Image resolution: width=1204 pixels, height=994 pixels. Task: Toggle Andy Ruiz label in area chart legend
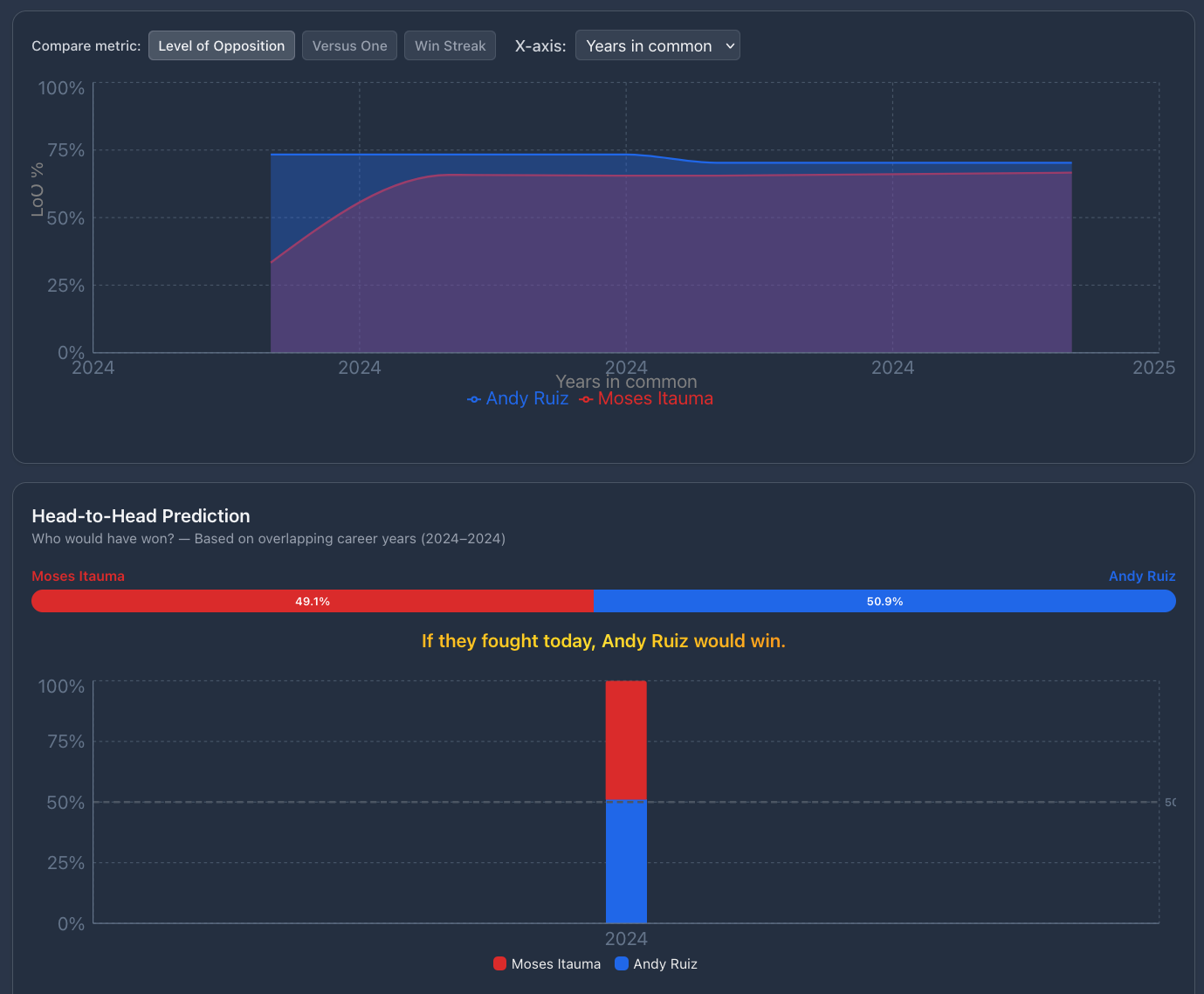526,399
